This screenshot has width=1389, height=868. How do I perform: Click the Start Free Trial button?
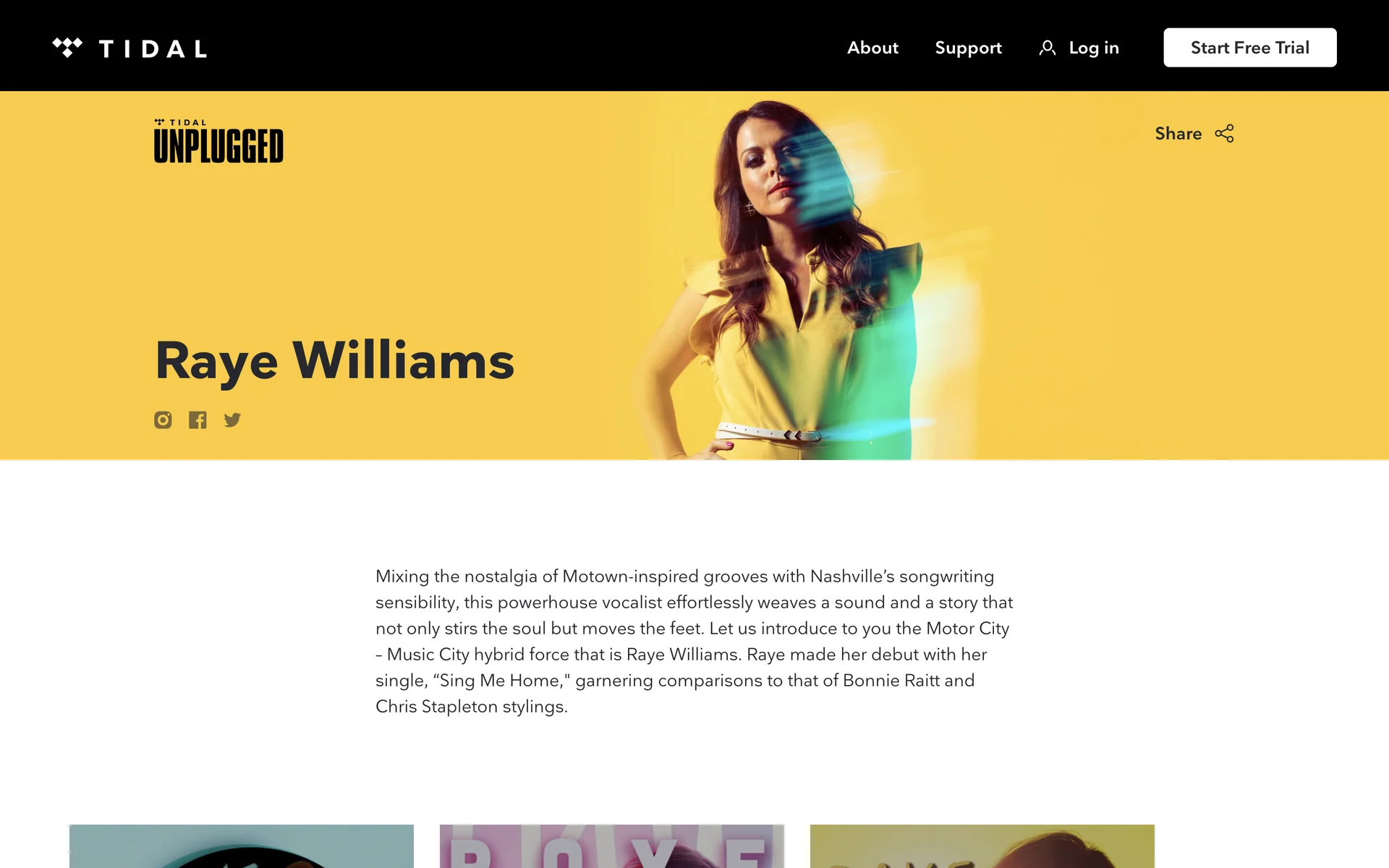pos(1250,48)
